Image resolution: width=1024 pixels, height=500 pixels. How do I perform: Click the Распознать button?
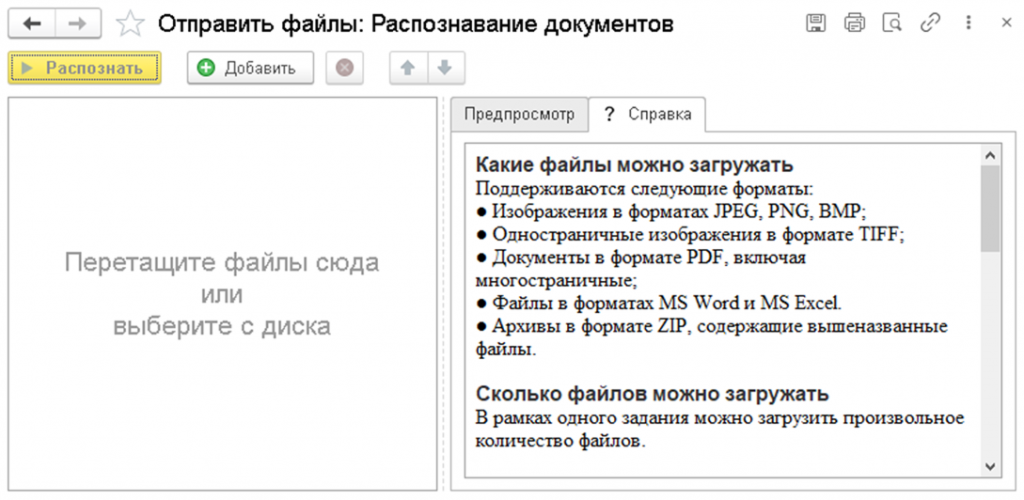[85, 68]
